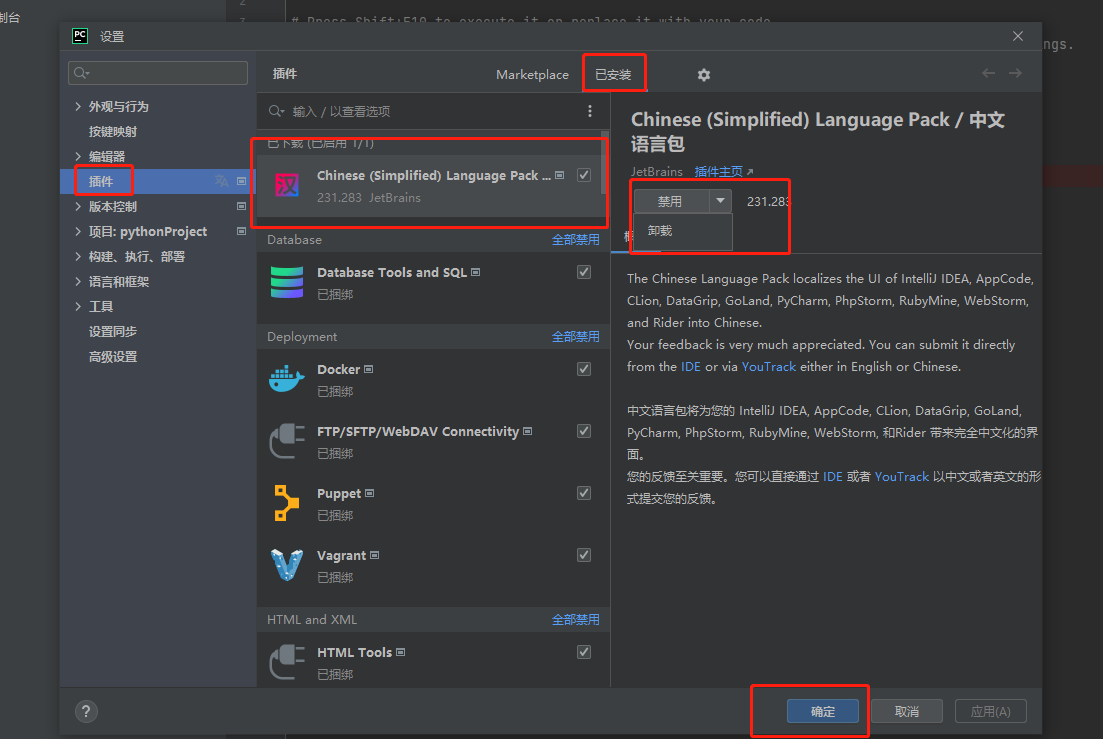This screenshot has height=739, width=1103.
Task: Expand the 版本控制 settings section
Action: (x=78, y=207)
